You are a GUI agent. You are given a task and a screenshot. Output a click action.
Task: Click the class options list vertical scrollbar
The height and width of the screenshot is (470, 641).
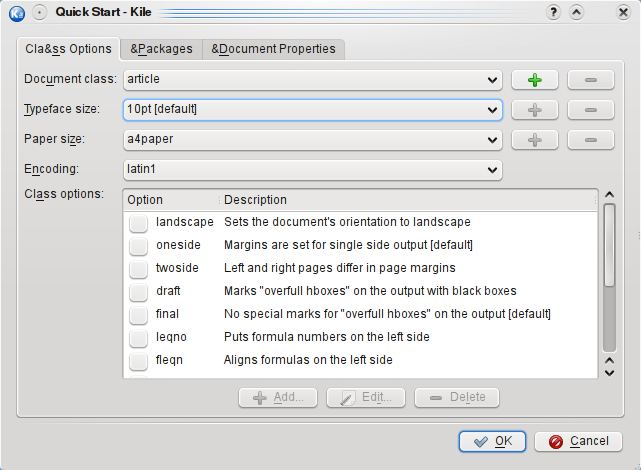click(x=609, y=245)
